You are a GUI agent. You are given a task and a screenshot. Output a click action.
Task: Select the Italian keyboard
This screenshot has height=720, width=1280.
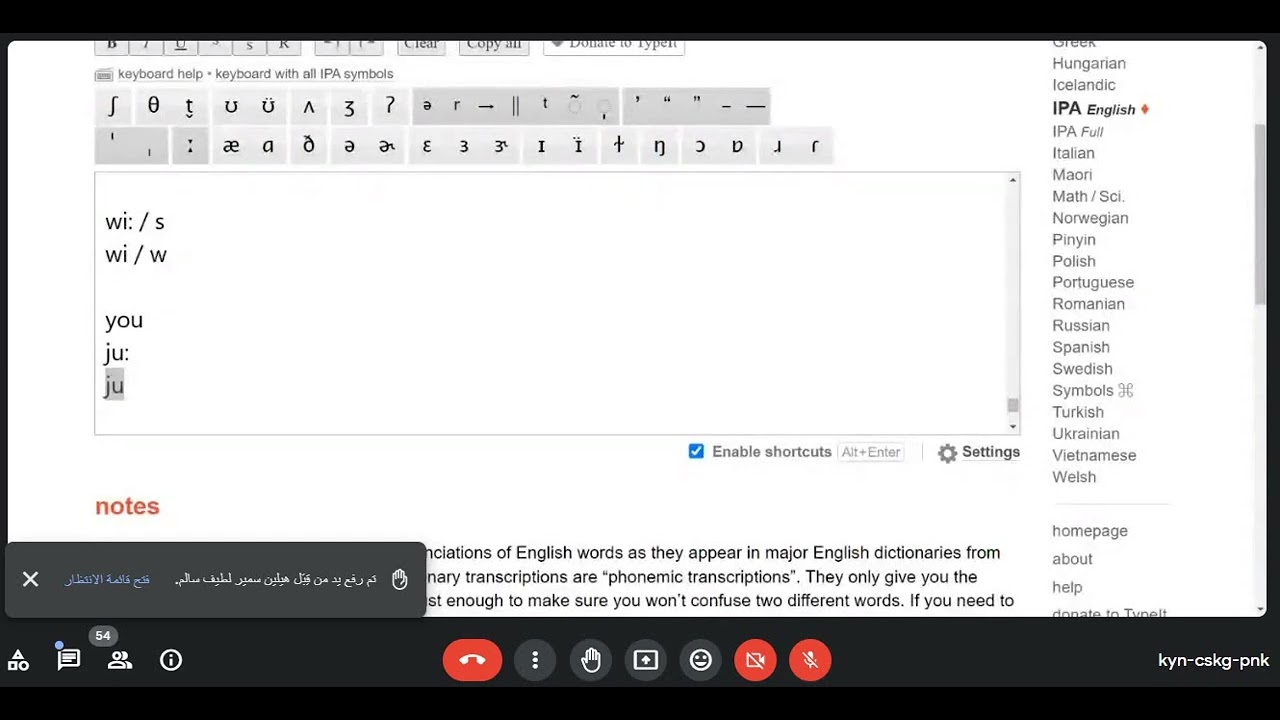coord(1073,153)
